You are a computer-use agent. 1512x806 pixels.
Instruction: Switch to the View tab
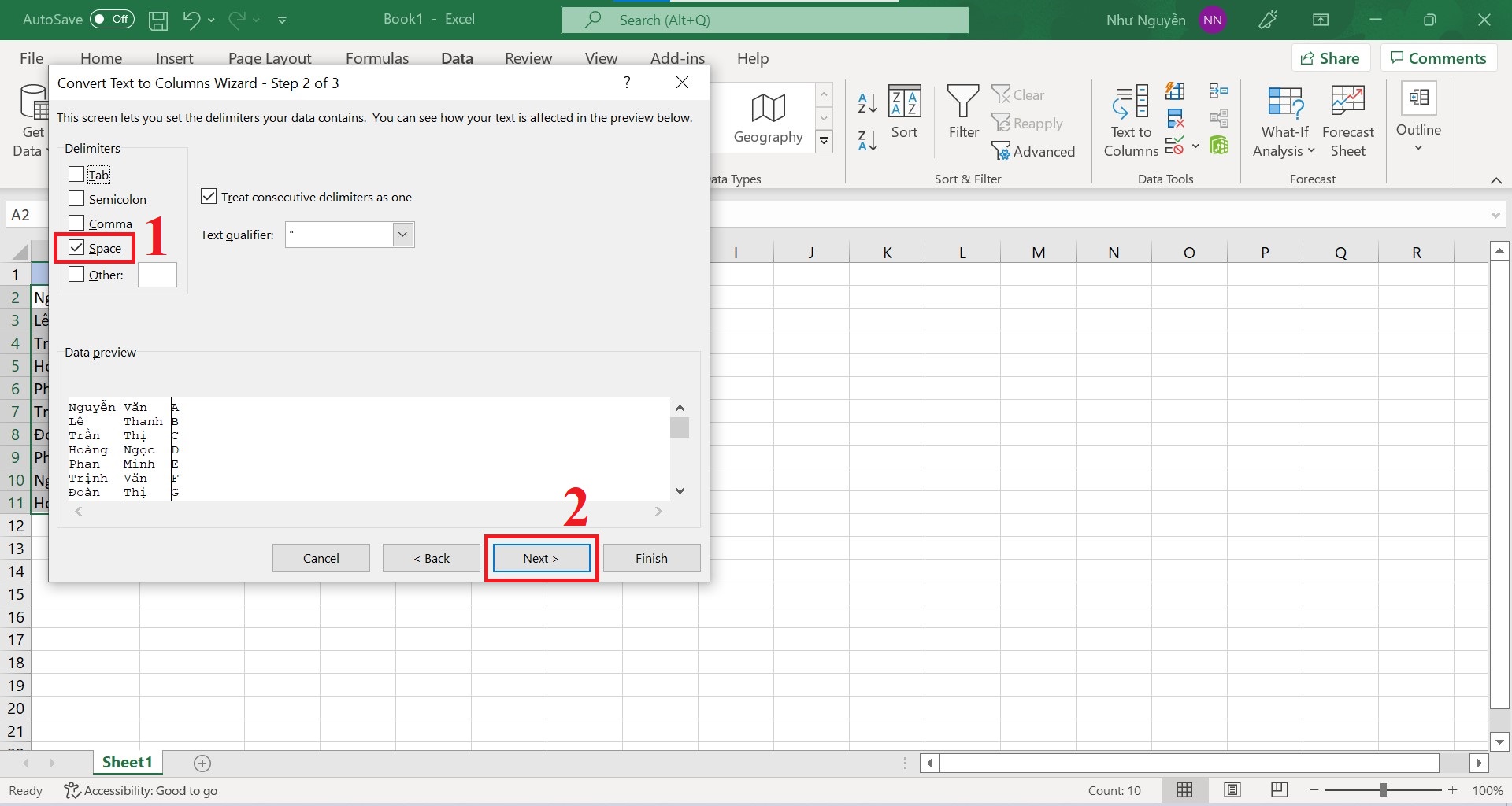601,58
